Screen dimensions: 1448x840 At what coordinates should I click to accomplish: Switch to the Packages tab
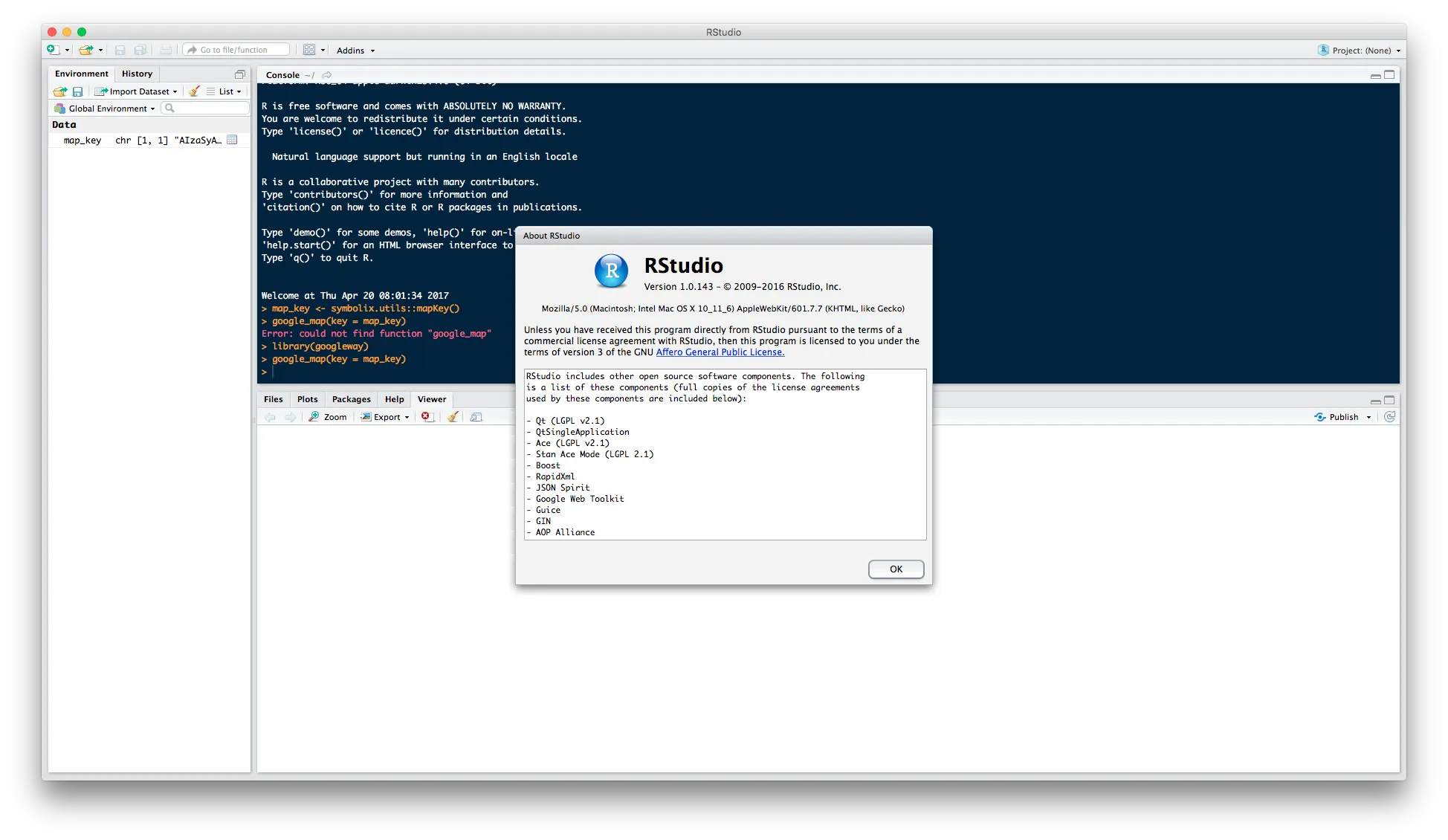click(351, 399)
